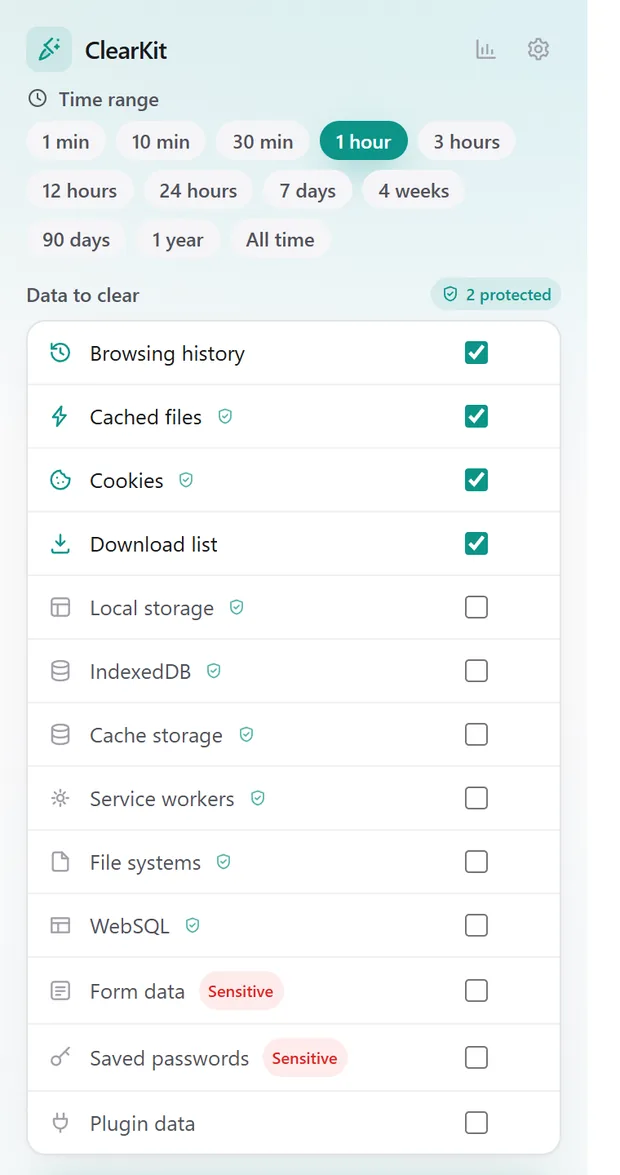Choose the 3 hours time range
The height and width of the screenshot is (1175, 620).
pos(466,142)
